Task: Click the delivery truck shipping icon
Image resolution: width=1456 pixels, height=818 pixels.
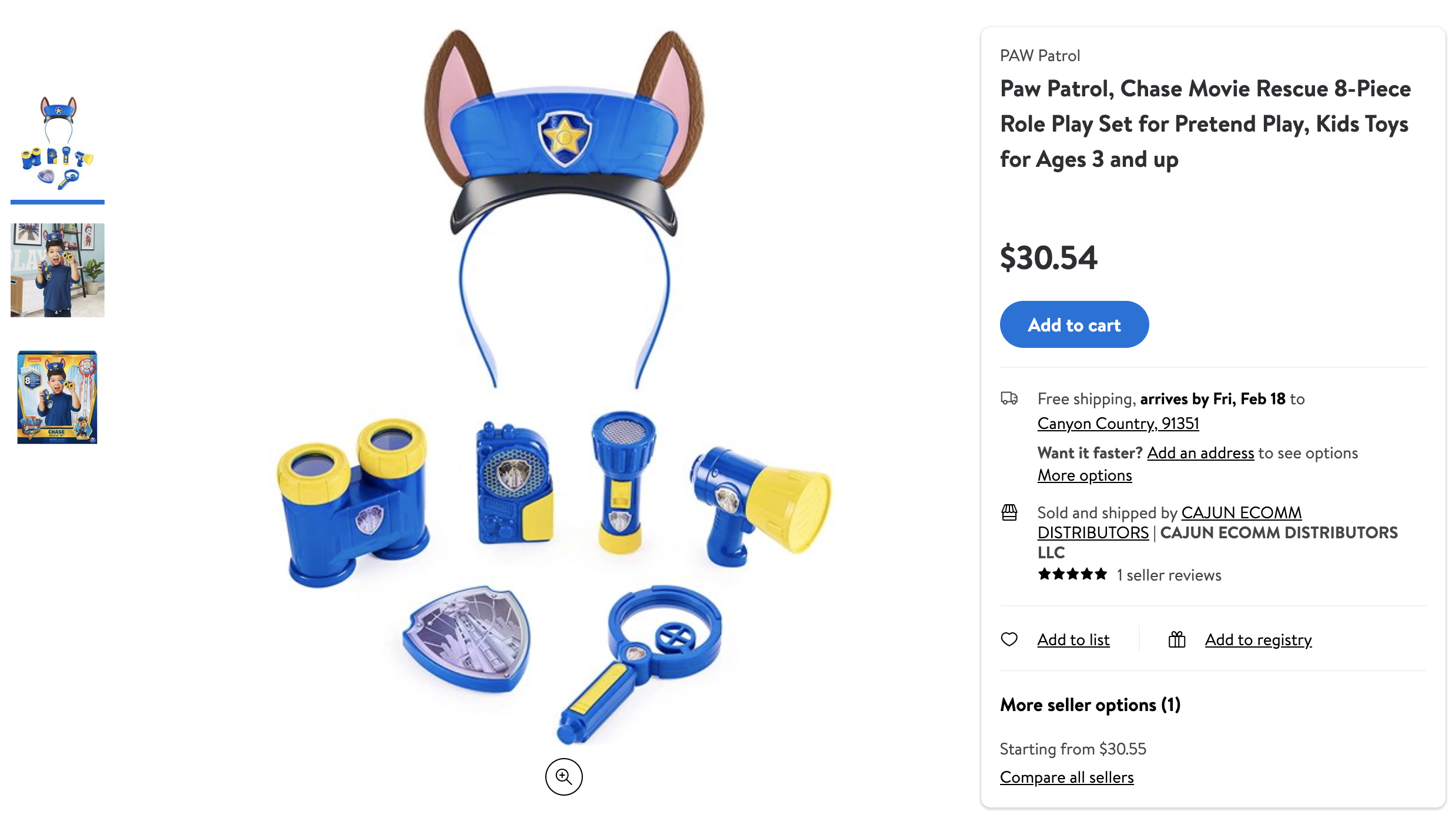Action: (x=1009, y=398)
